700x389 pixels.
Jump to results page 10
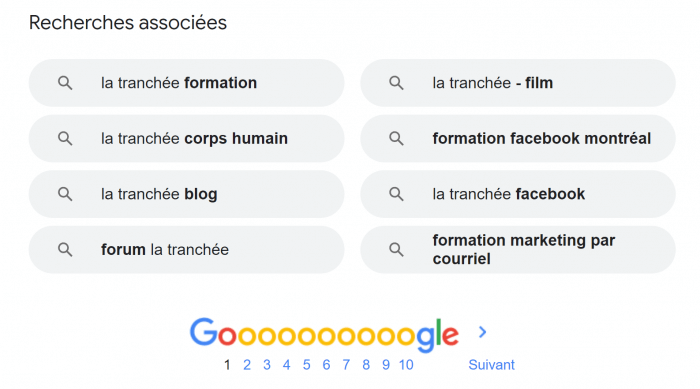(406, 365)
